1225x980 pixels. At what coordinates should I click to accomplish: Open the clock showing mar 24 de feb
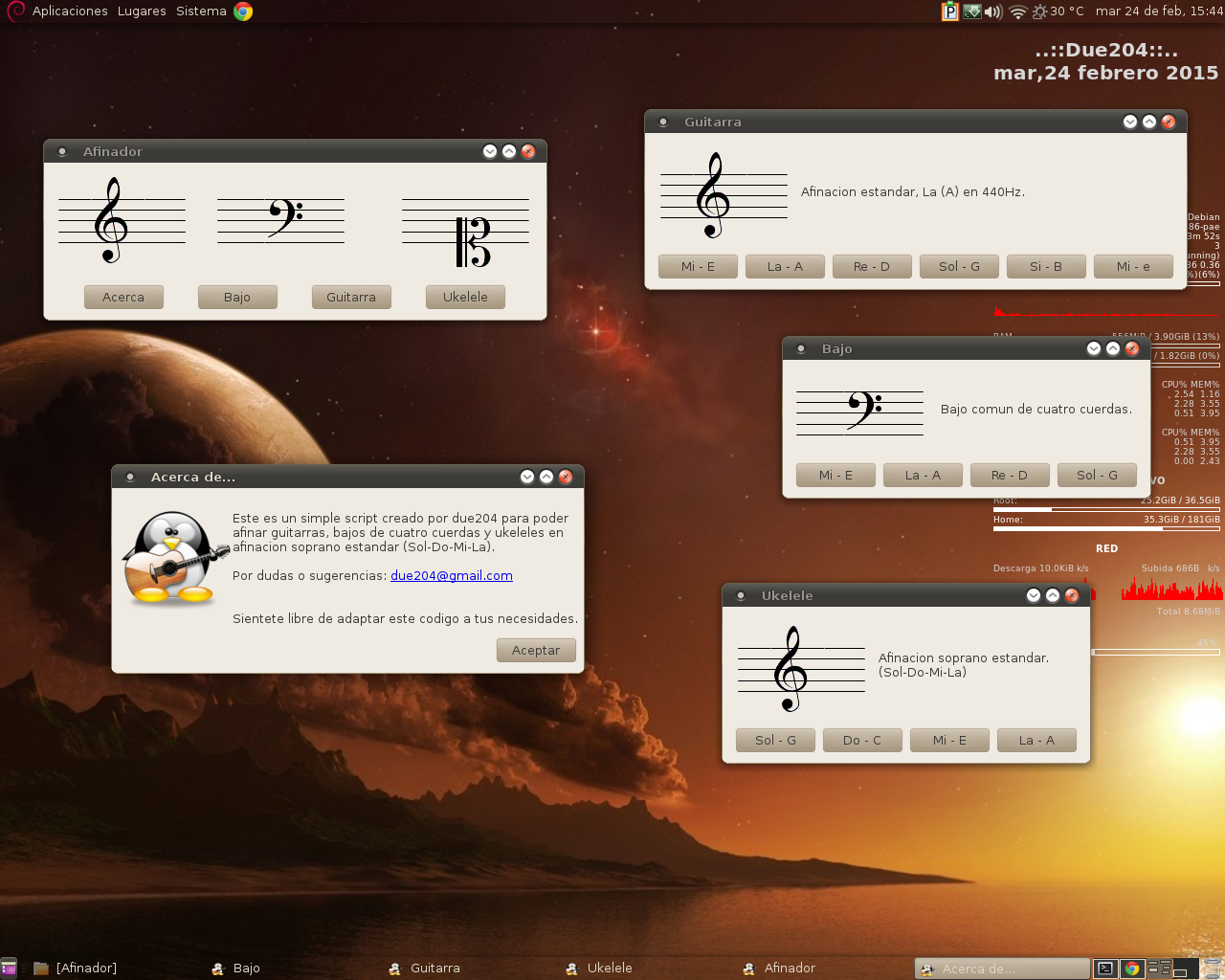[x=1159, y=11]
